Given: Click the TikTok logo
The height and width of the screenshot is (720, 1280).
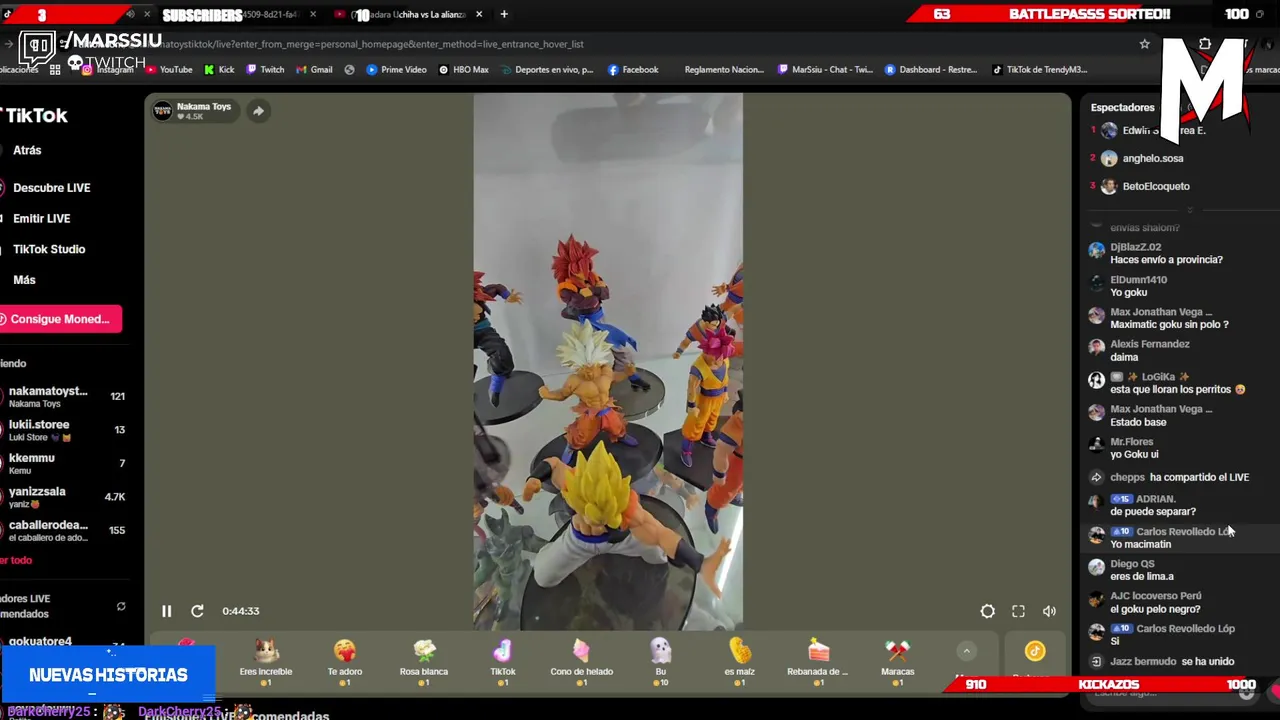Looking at the screenshot, I should point(35,116).
